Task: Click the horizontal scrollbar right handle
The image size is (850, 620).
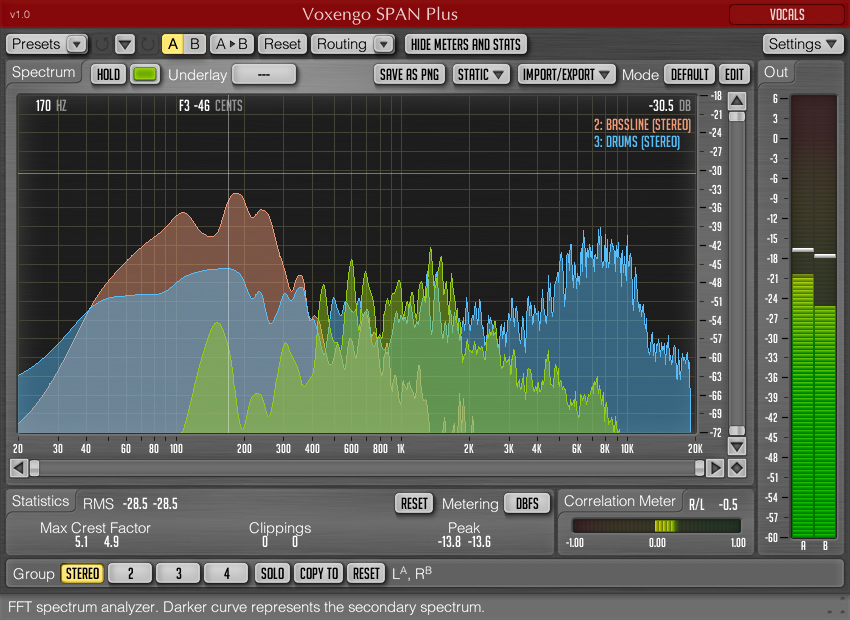Action: 699,468
